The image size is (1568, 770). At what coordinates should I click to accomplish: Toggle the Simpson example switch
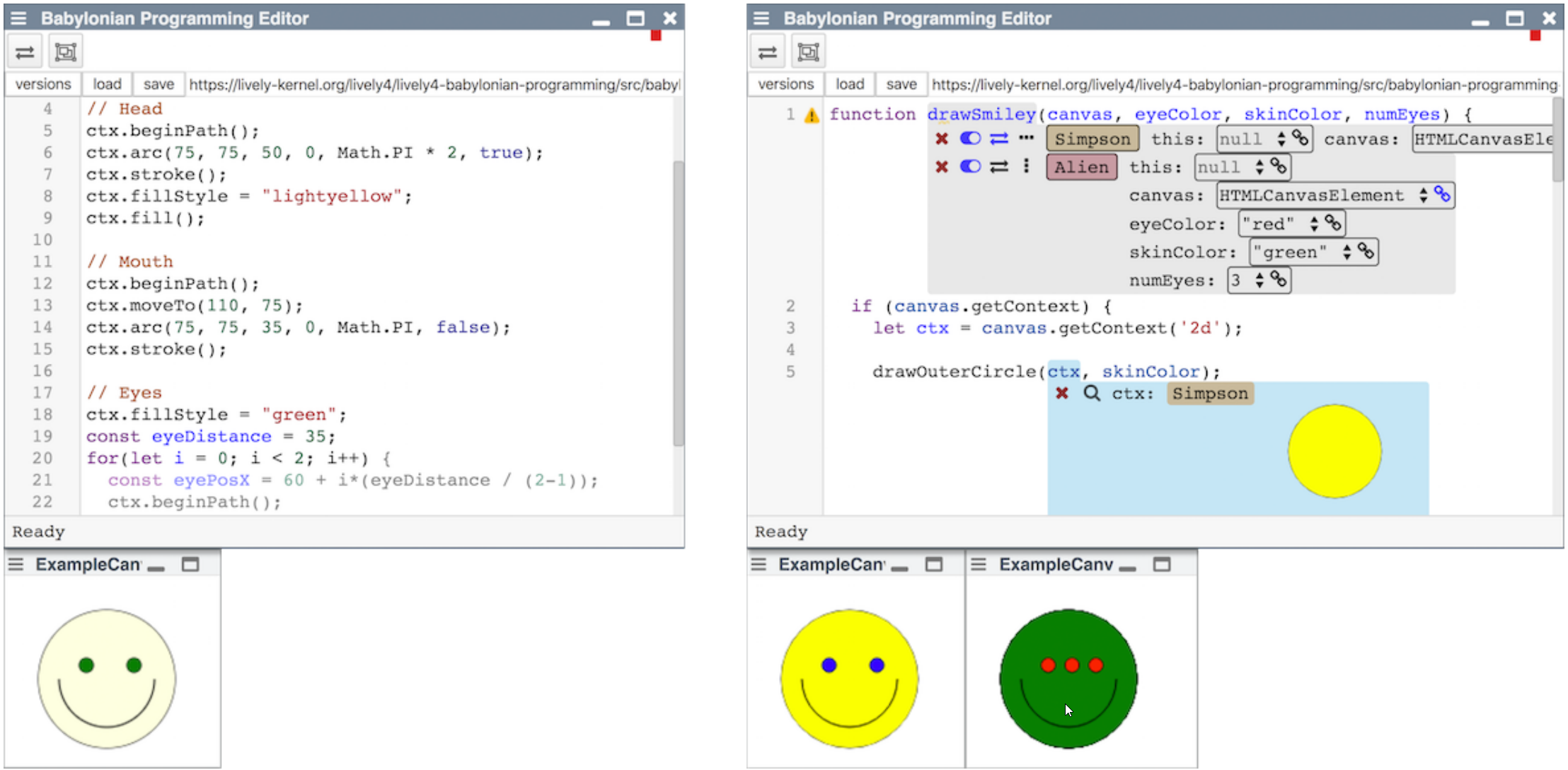point(970,139)
